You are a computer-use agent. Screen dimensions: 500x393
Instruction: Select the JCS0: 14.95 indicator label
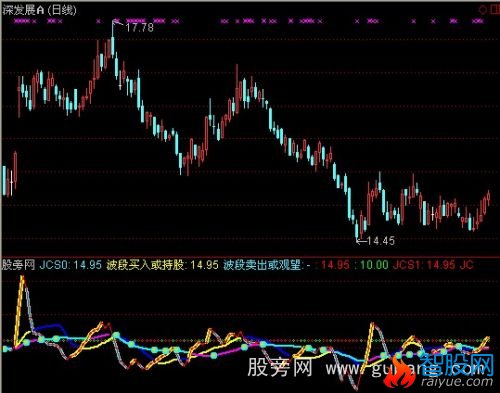(x=70, y=265)
